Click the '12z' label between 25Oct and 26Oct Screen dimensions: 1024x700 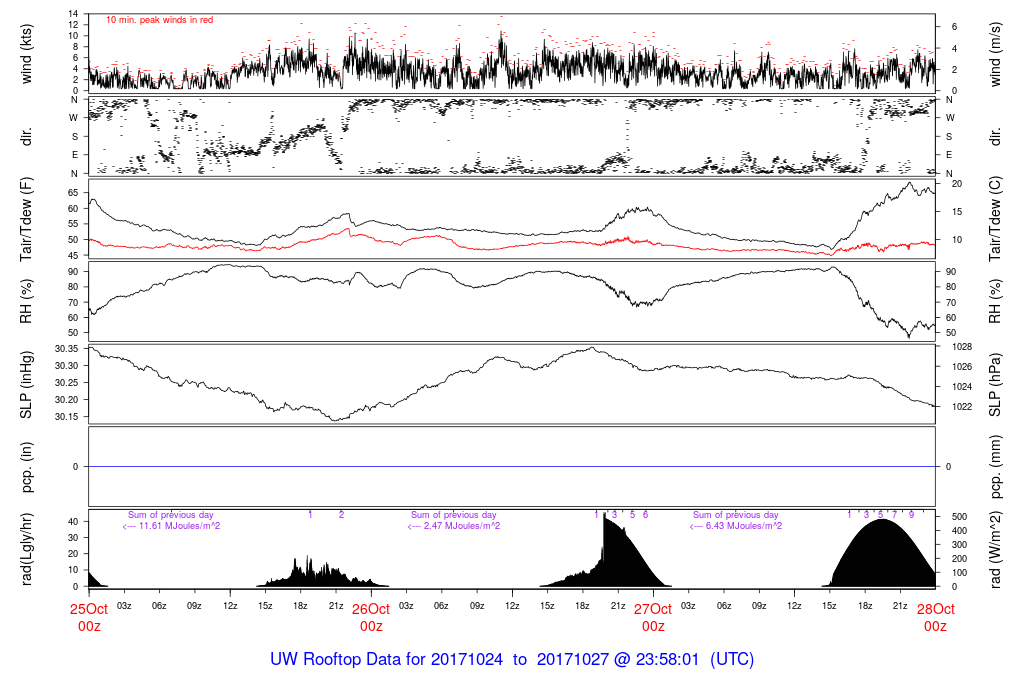click(230, 606)
